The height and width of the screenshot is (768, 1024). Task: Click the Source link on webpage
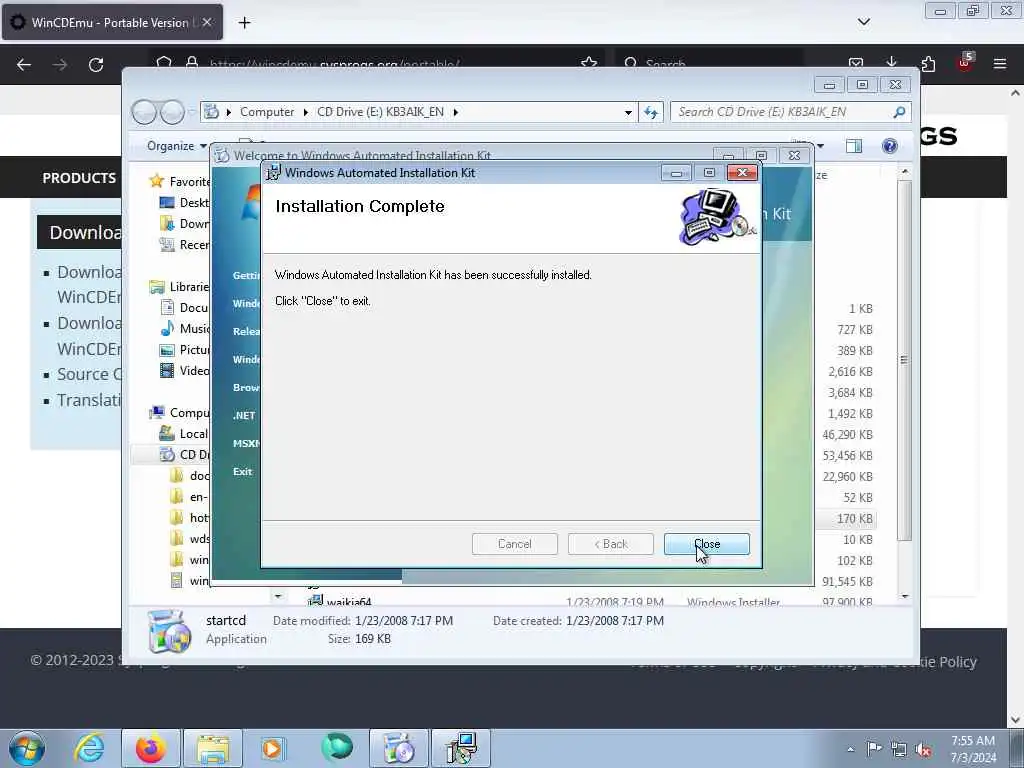(89, 374)
